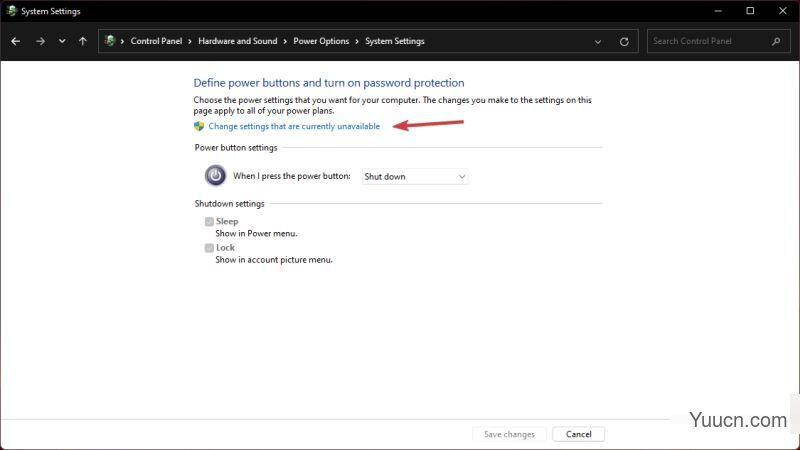This screenshot has width=800, height=450.
Task: Click the shield icon beside Change settings
Action: (x=199, y=127)
